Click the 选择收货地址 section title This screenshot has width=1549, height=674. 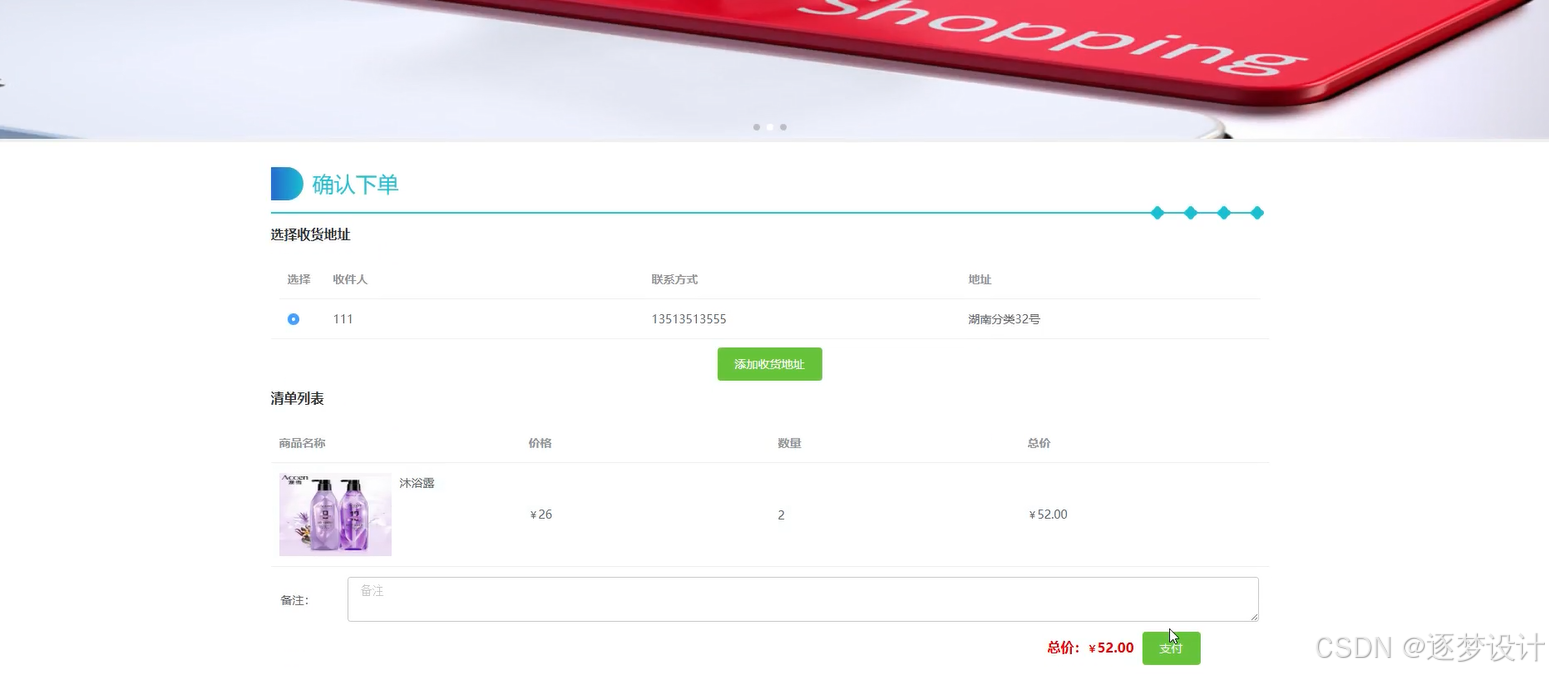[x=310, y=235]
